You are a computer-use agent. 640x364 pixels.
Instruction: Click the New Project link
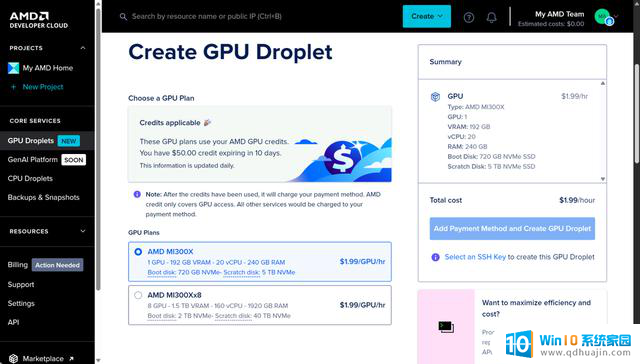(43, 87)
